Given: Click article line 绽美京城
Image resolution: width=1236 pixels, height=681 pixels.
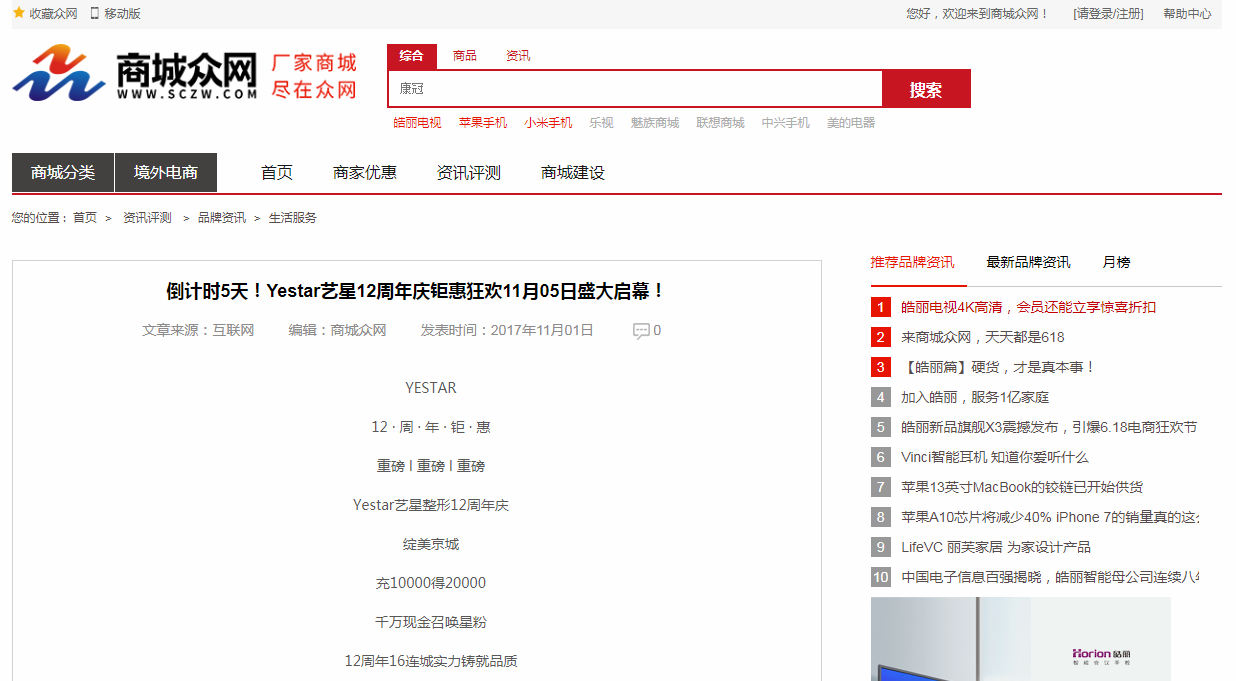Looking at the screenshot, I should [x=431, y=544].
